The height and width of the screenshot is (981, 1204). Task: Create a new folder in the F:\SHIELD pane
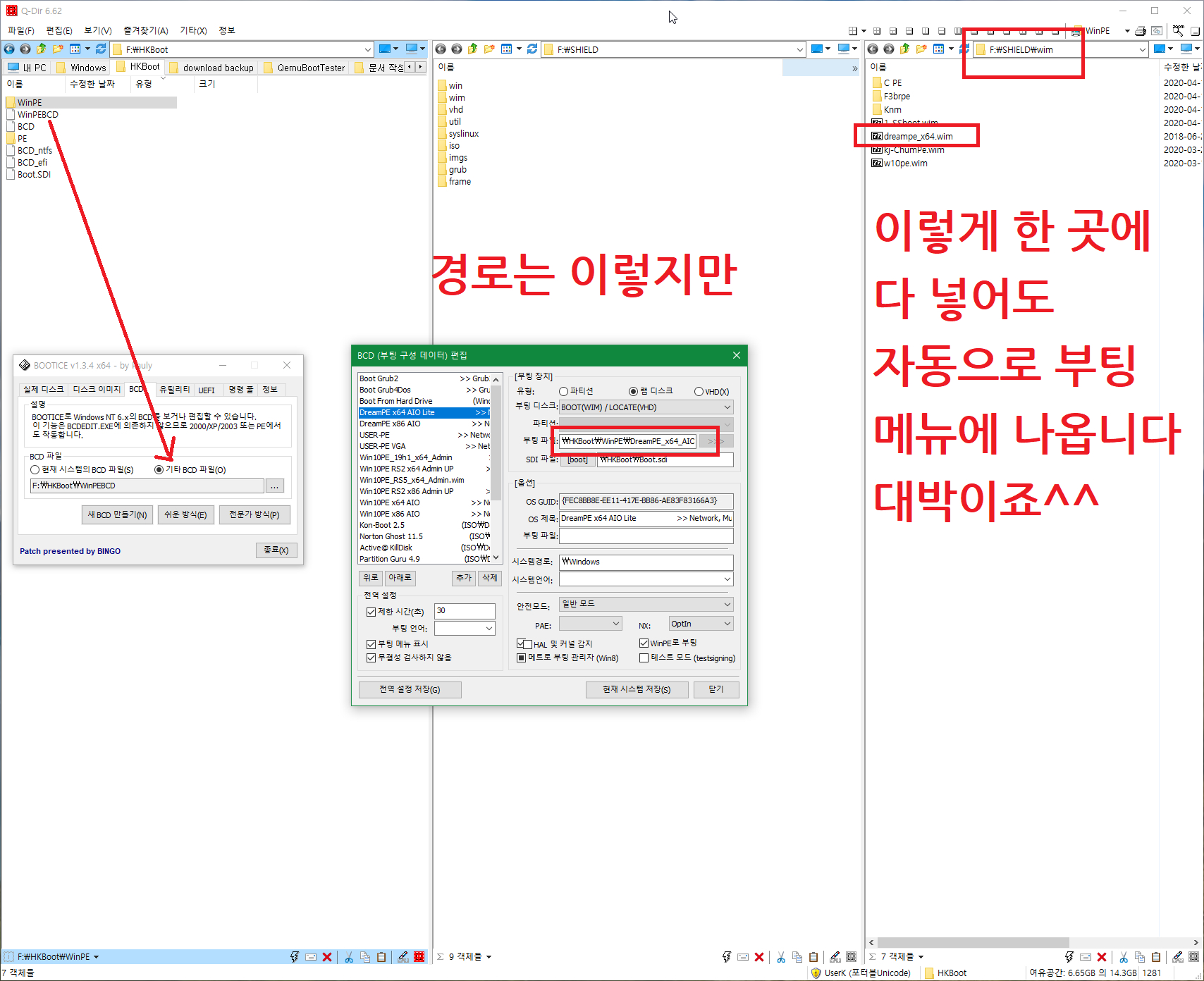click(489, 49)
